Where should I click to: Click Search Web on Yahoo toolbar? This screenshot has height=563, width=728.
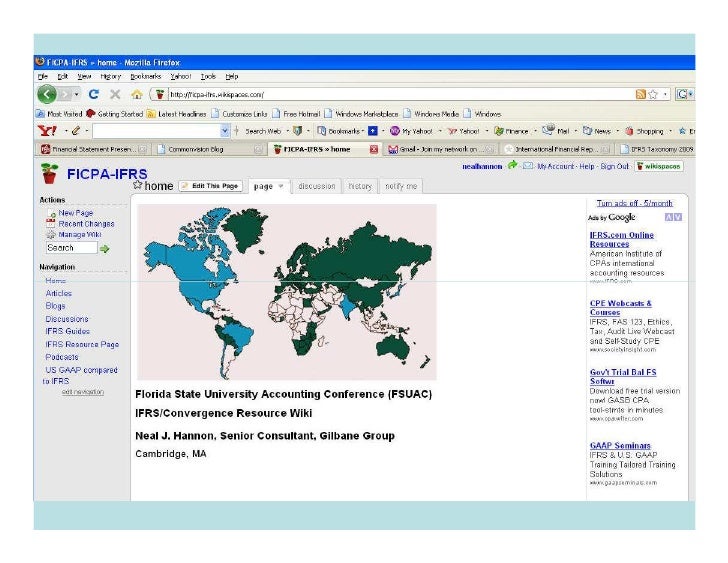pyautogui.click(x=263, y=131)
